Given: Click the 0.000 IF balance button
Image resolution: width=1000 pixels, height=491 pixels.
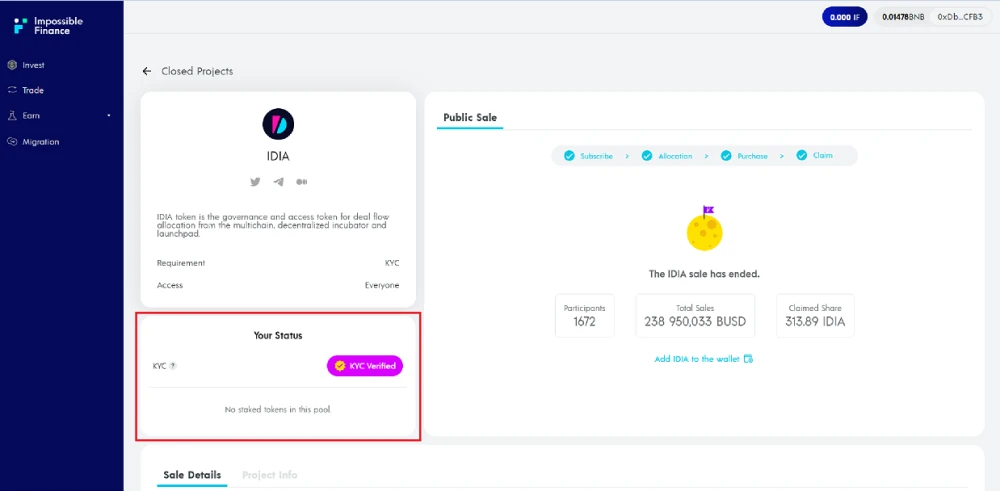Looking at the screenshot, I should [844, 17].
